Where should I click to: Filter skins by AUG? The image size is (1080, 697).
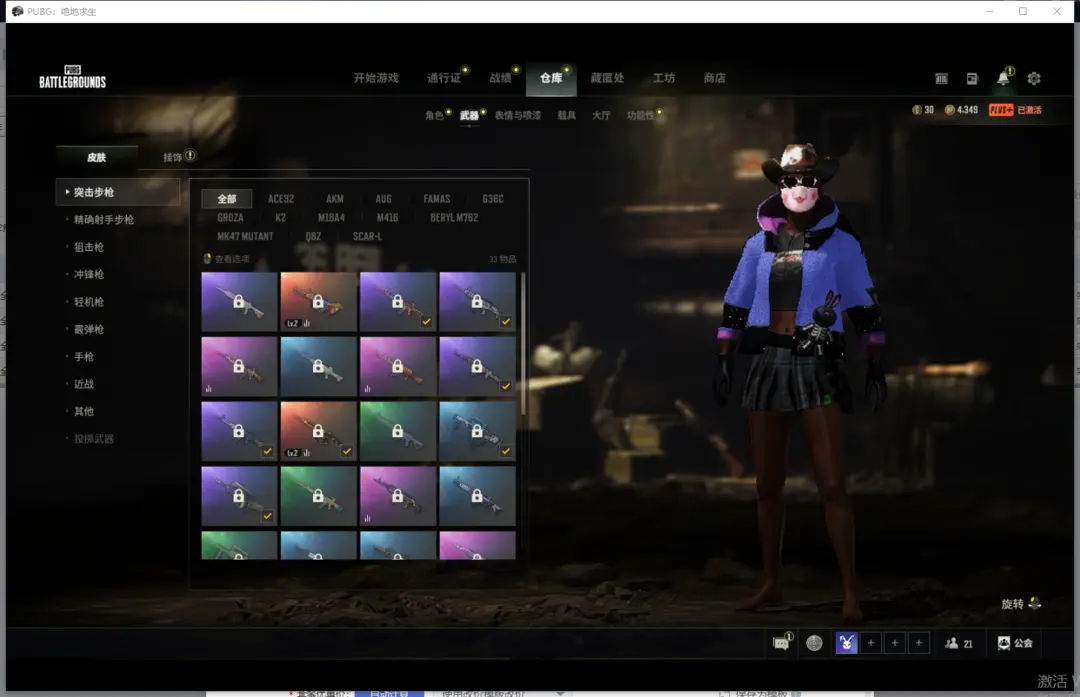tap(384, 198)
